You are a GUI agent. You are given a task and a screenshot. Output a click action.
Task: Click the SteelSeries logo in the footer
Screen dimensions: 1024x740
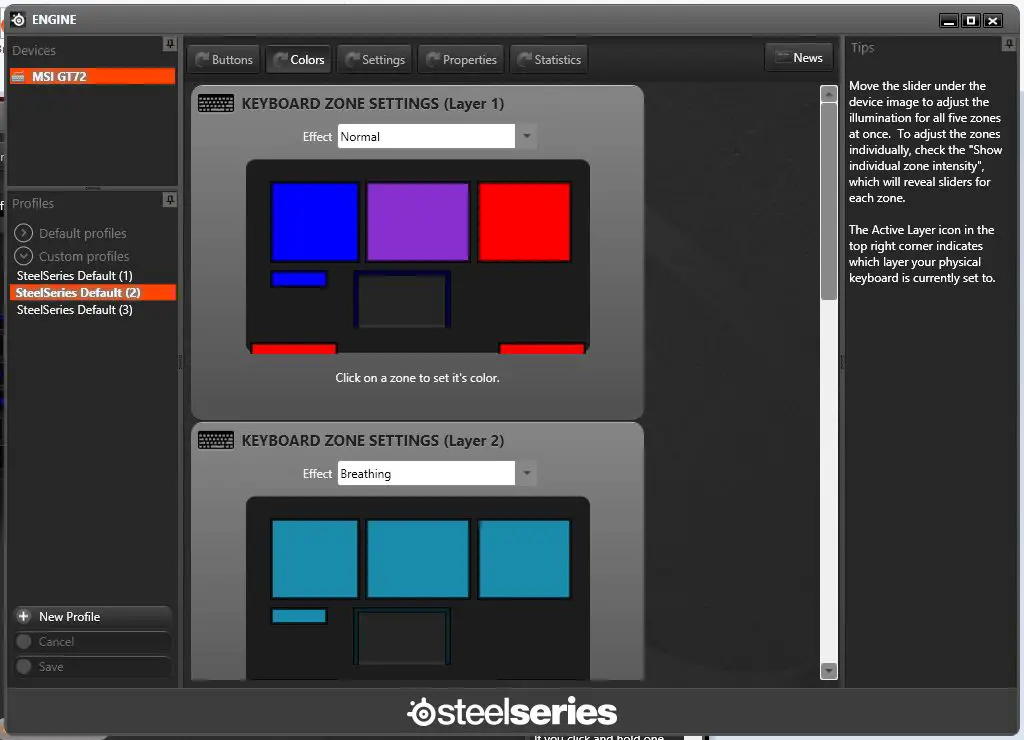point(512,711)
